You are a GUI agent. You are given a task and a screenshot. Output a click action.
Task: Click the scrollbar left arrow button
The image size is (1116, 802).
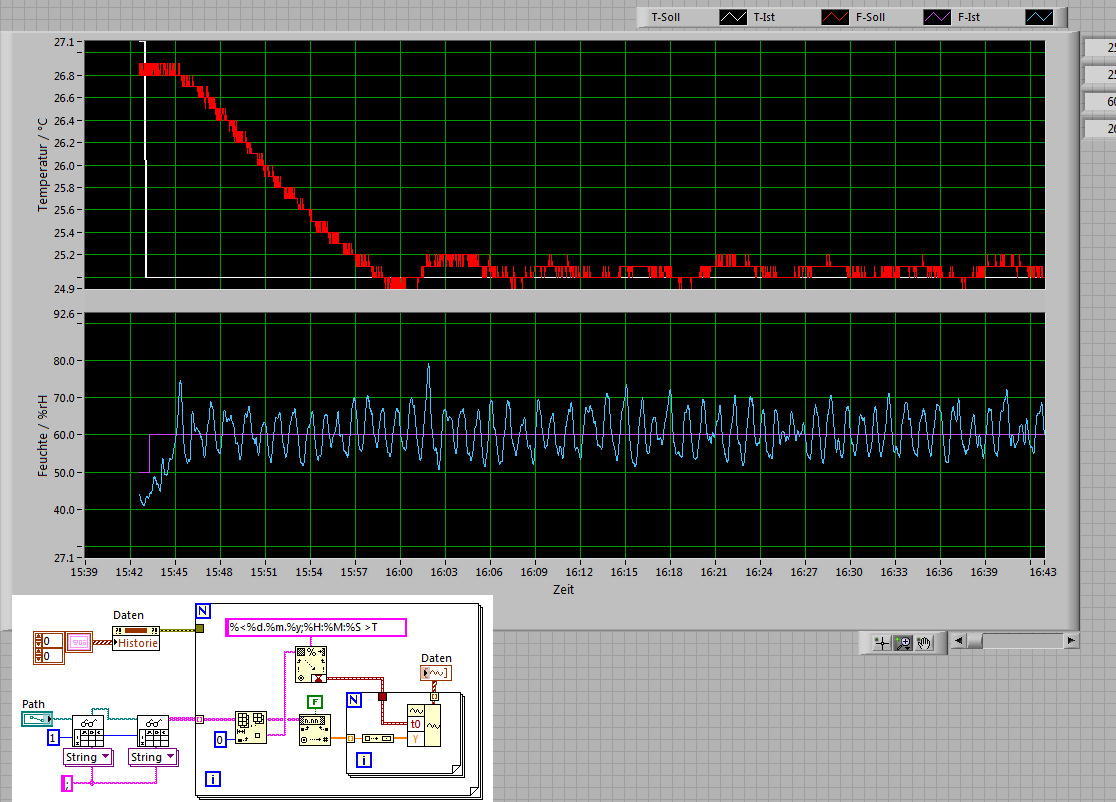point(958,640)
